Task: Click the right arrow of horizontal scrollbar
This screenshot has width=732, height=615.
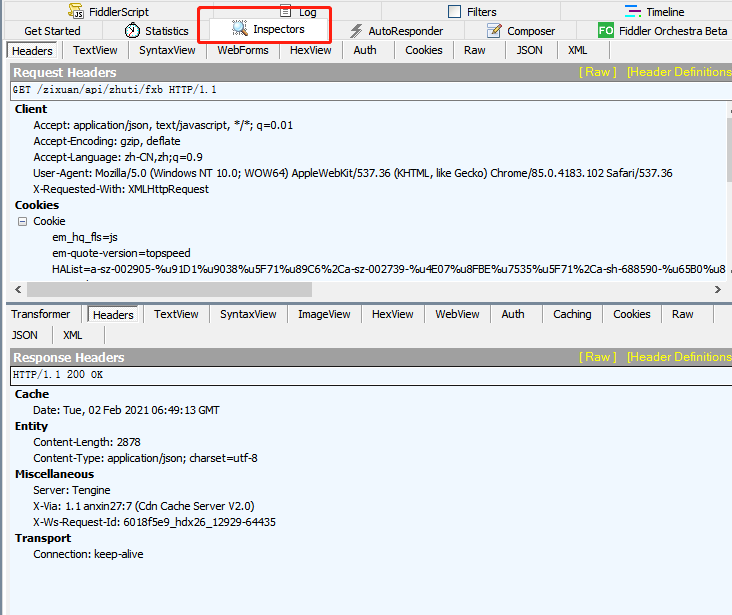Action: (718, 290)
